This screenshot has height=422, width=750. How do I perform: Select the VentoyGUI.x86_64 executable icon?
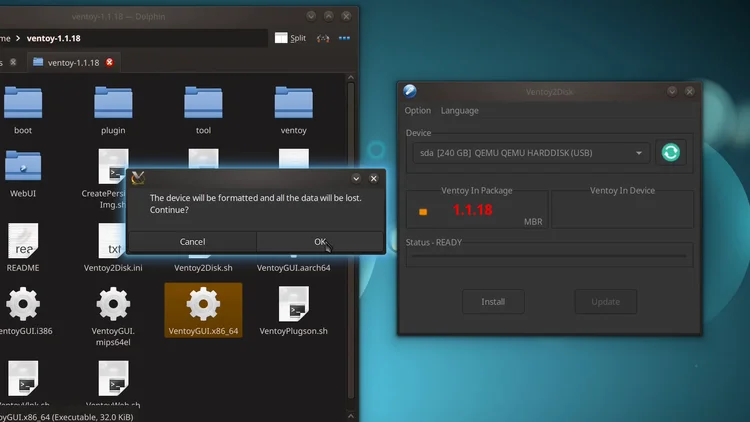click(203, 304)
